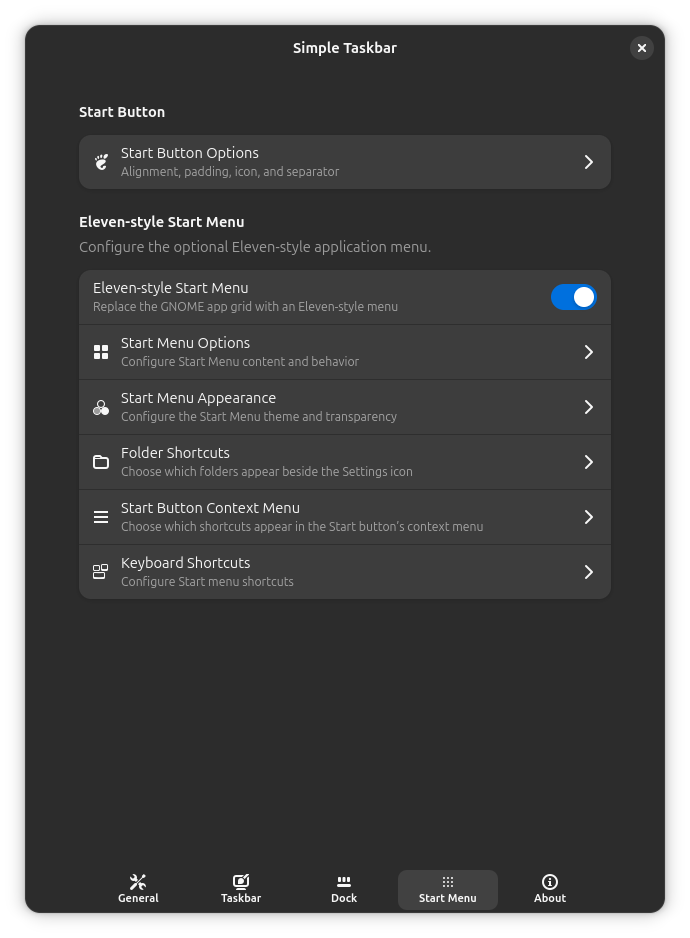Click the About tab's info circle icon
Image resolution: width=690 pixels, height=938 pixels.
coord(550,882)
